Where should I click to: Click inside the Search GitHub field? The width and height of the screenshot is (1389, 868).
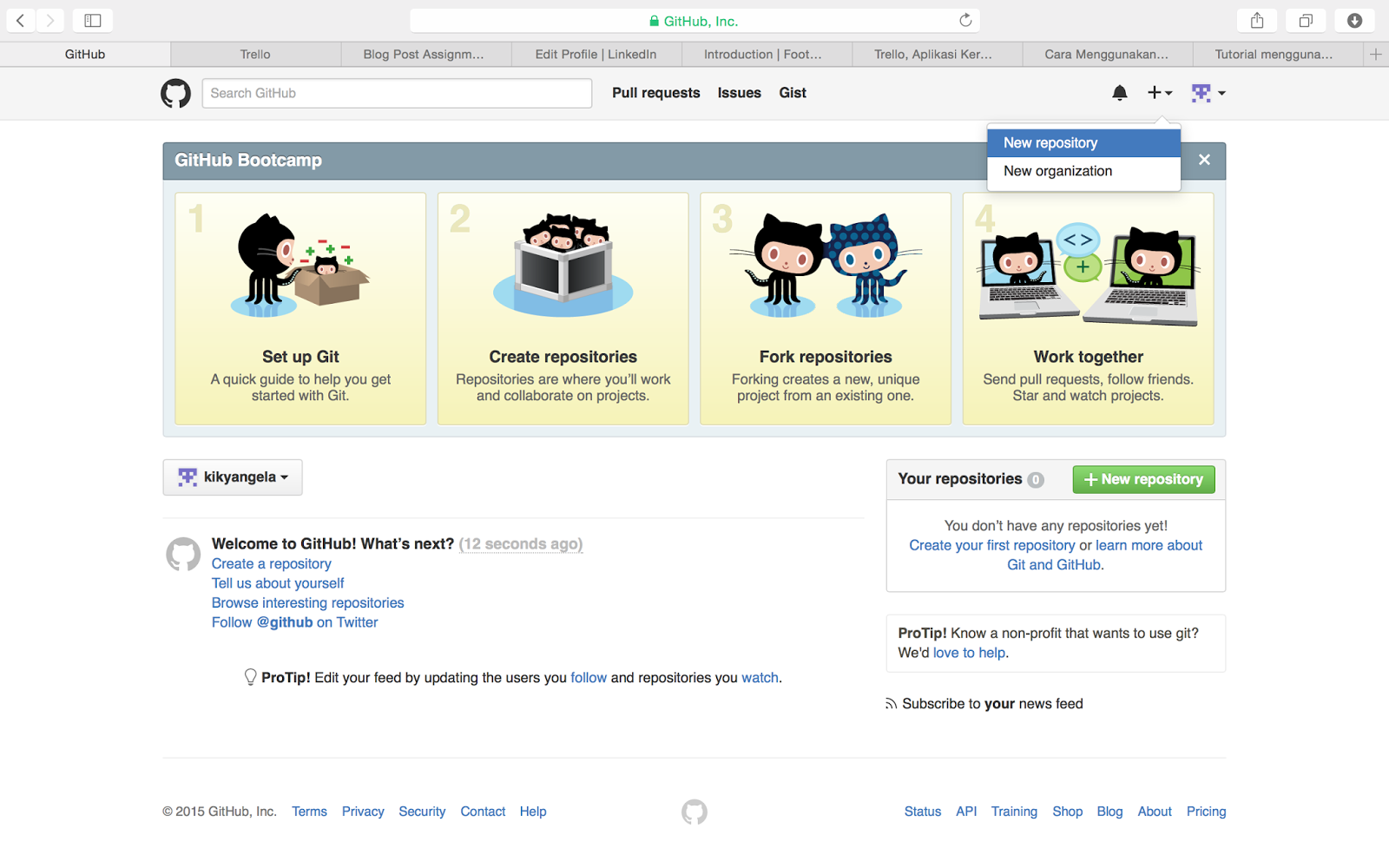(396, 93)
